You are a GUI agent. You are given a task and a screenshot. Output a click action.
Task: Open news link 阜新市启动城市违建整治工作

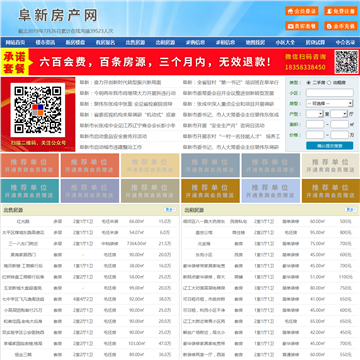click(111, 147)
